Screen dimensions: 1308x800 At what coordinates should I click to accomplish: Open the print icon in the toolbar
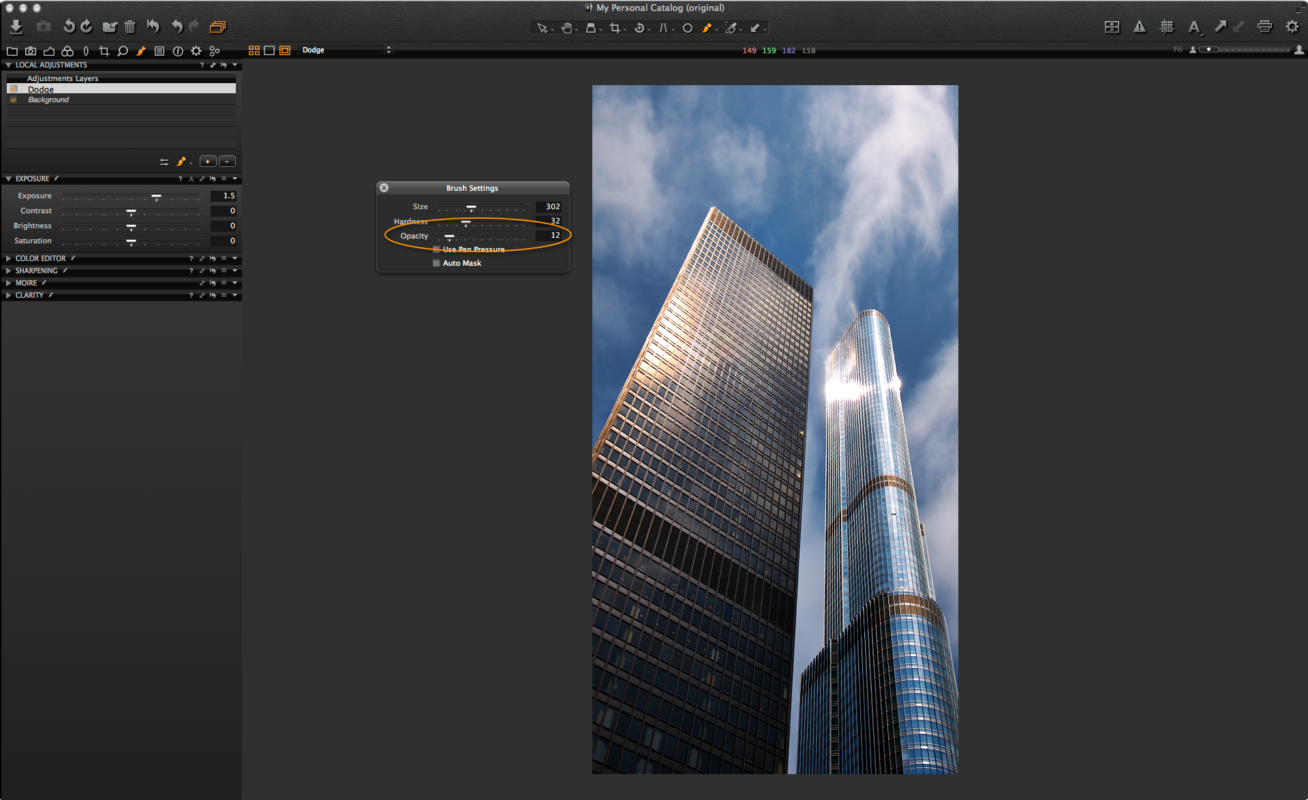coord(1264,26)
